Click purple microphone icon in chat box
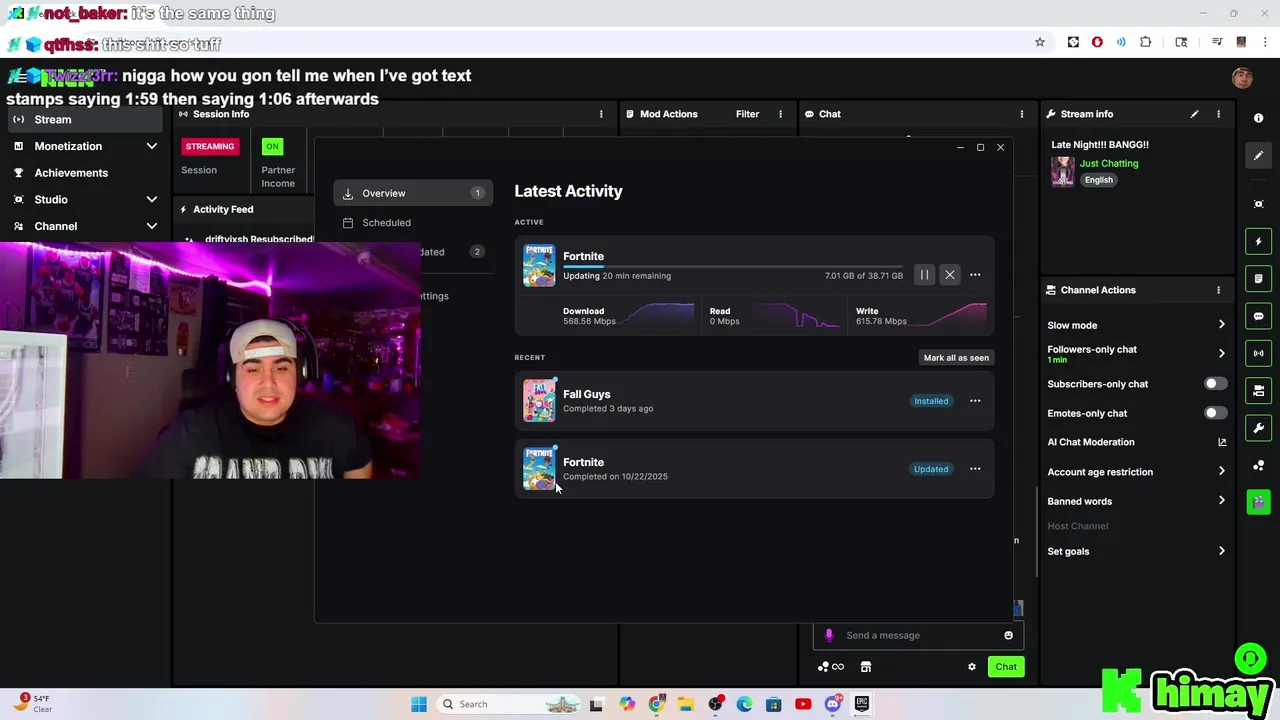Viewport: 1280px width, 720px height. coord(828,635)
